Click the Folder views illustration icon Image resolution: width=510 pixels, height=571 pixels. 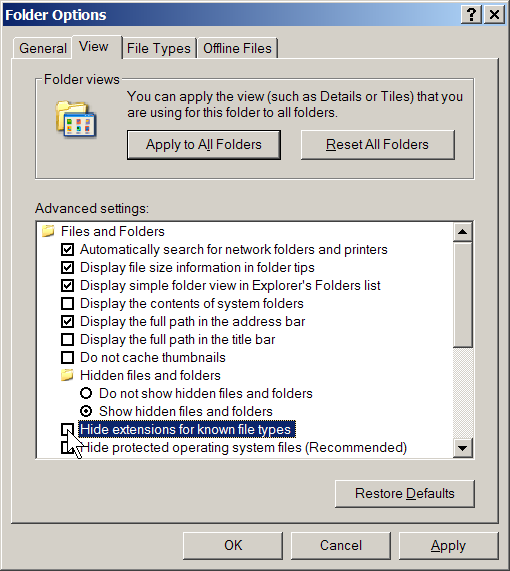point(76,120)
